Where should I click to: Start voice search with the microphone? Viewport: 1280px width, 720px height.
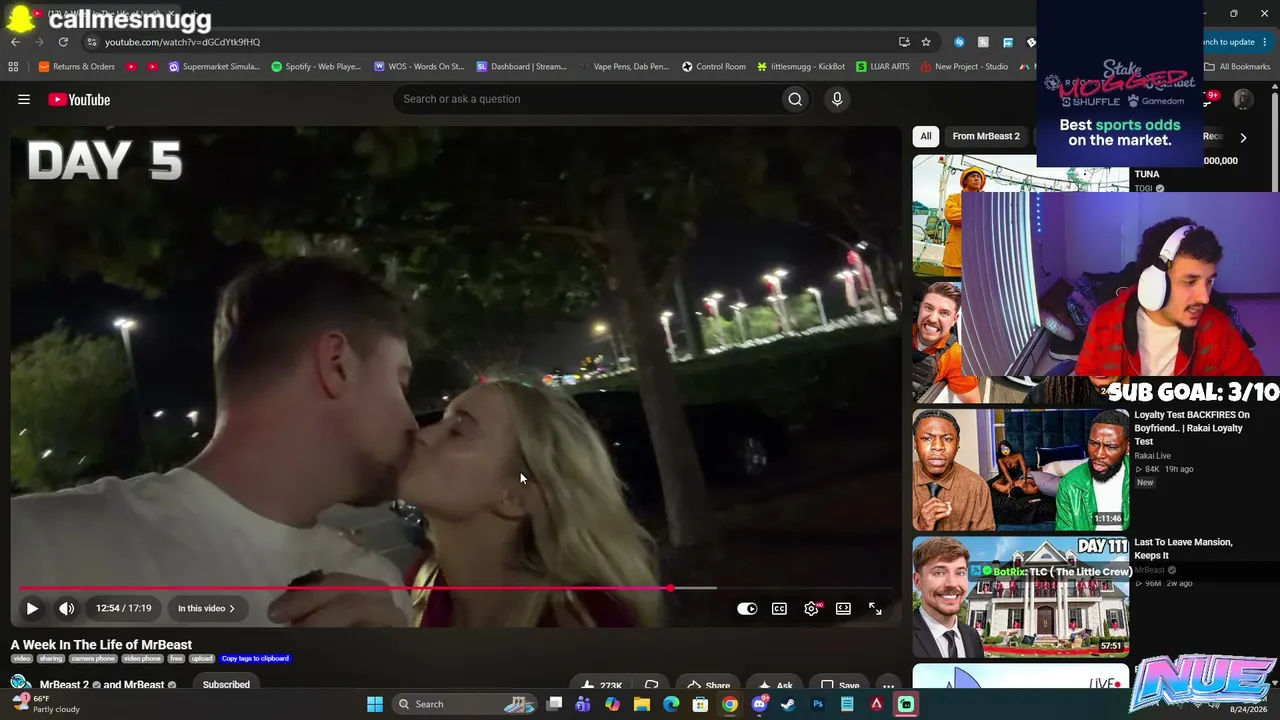(837, 99)
